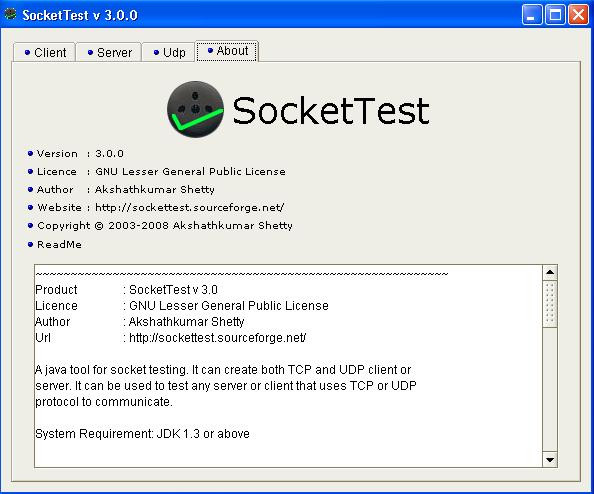Open the Server tab
The image size is (594, 494).
pyautogui.click(x=109, y=52)
